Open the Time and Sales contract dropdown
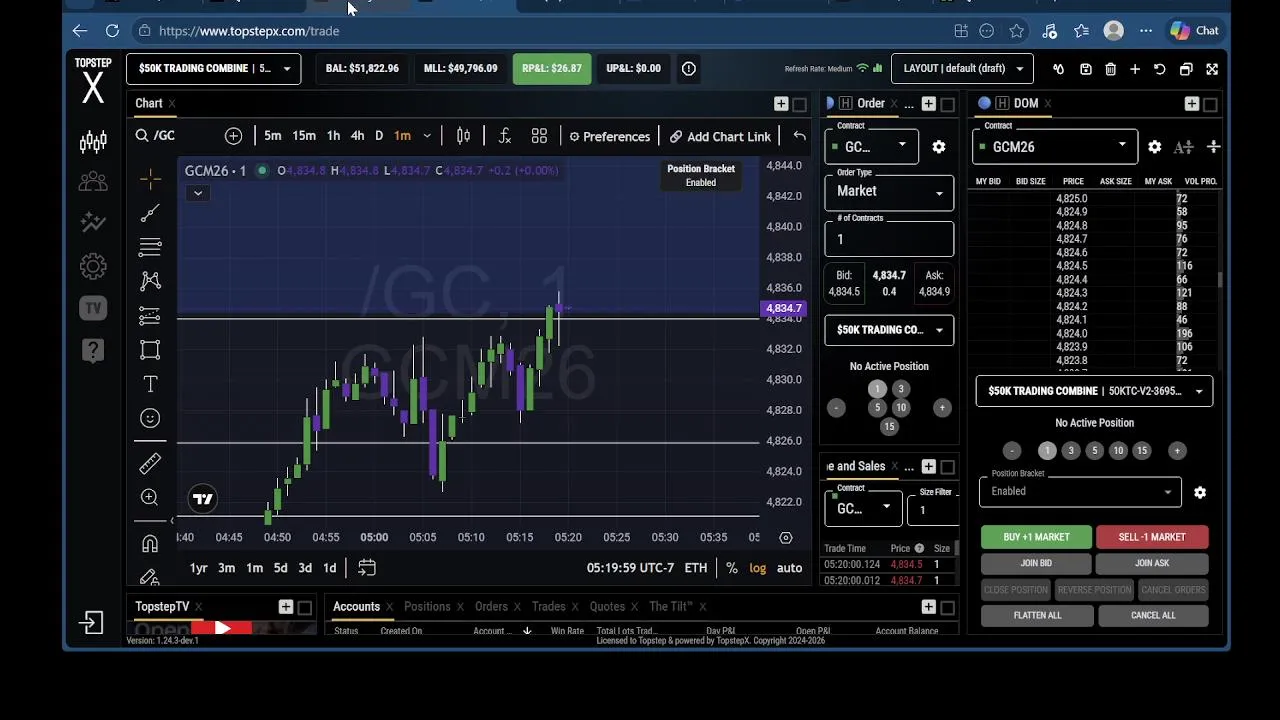The image size is (1280, 720). pos(862,508)
